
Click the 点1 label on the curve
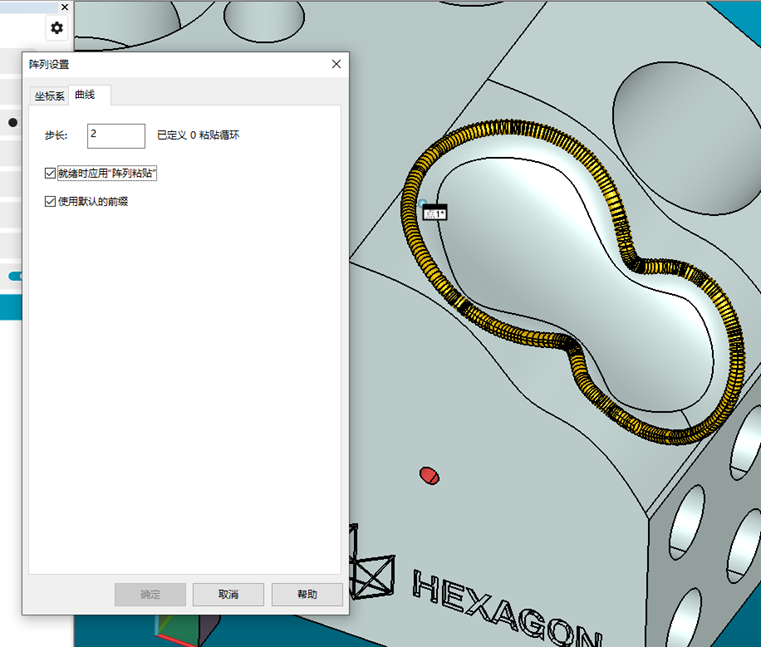coord(435,213)
